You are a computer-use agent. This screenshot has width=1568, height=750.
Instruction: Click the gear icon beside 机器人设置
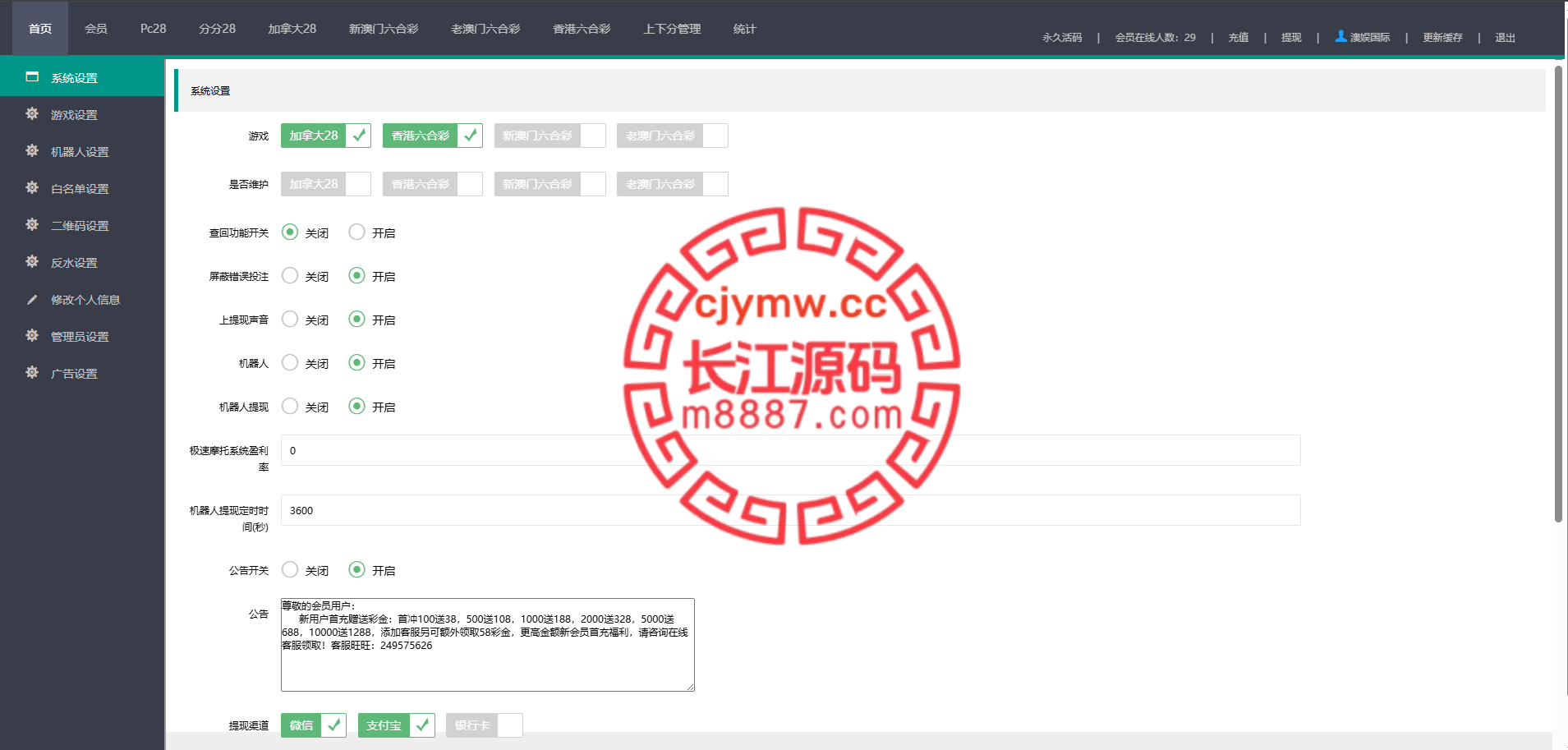click(32, 151)
